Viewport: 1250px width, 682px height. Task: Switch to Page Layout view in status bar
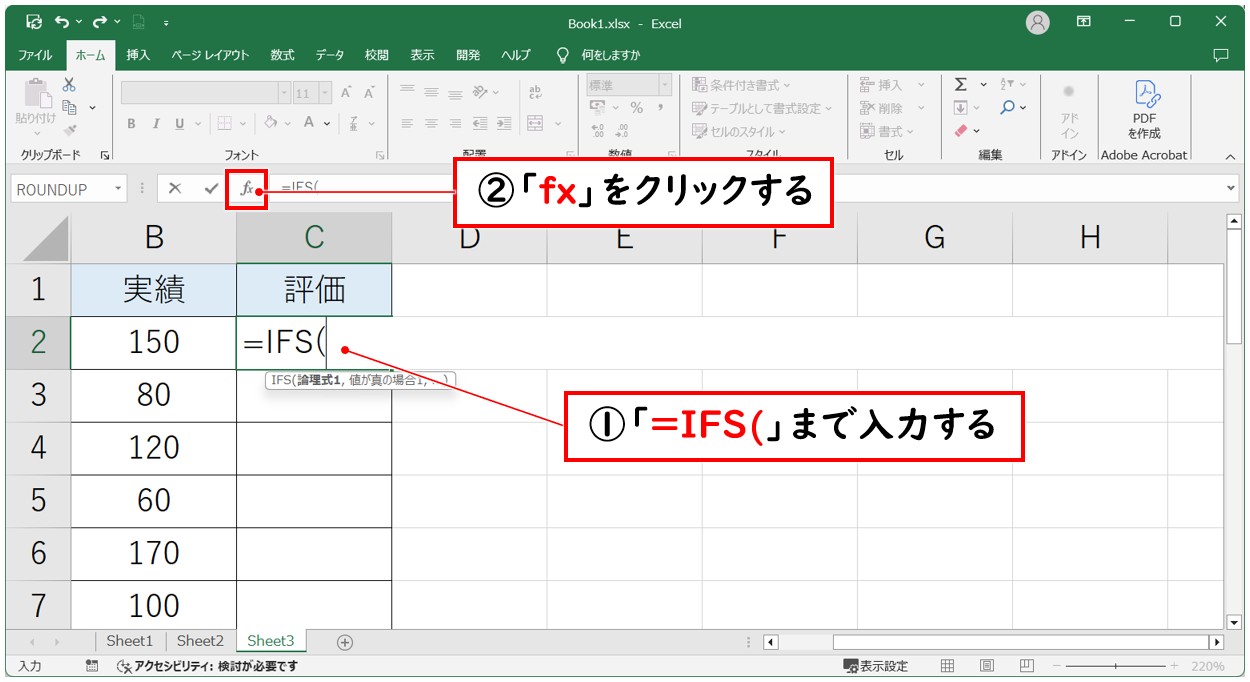(x=987, y=666)
